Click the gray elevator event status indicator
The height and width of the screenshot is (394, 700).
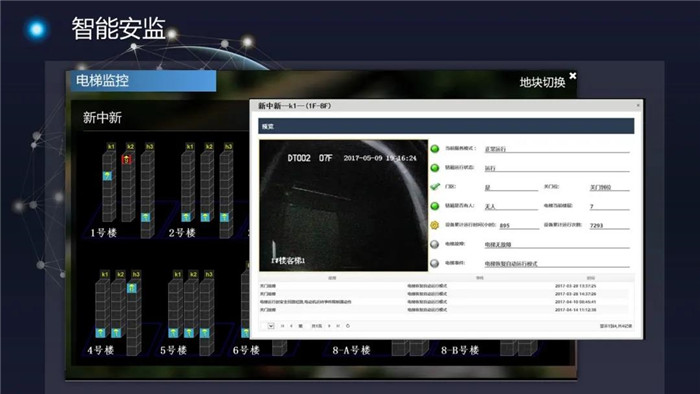pos(434,263)
